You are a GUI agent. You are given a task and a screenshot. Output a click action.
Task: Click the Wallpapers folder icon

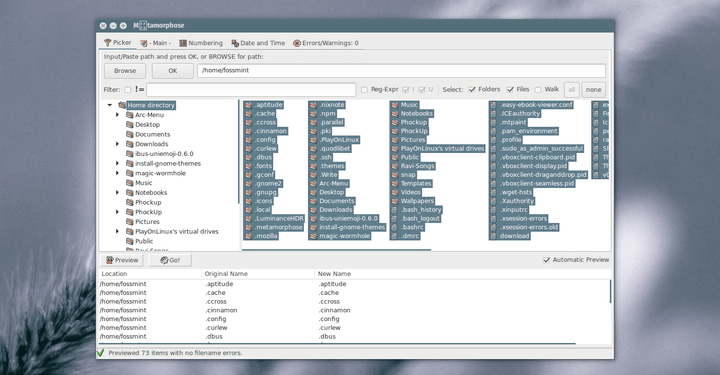pos(395,201)
